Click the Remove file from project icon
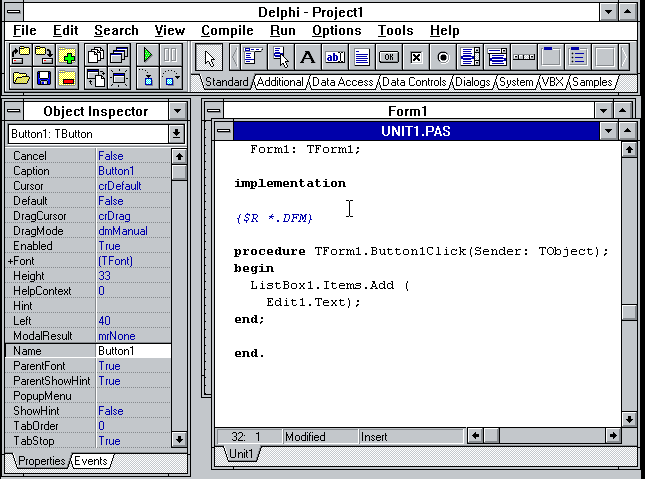 coord(67,78)
